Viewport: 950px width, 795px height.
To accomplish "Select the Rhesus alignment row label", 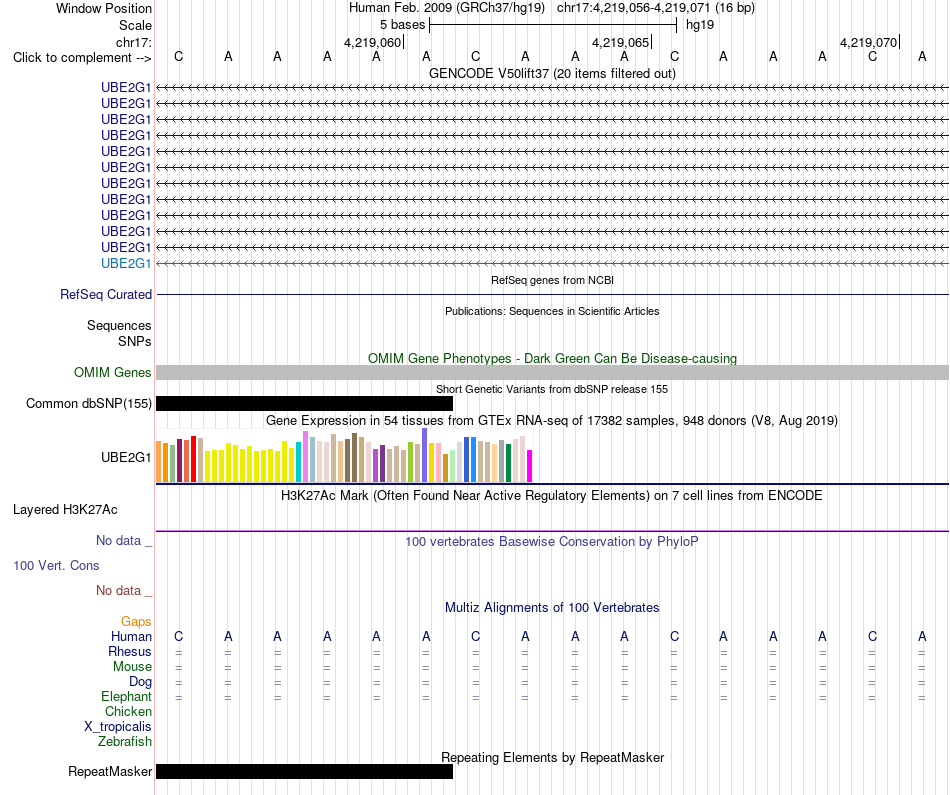I will pyautogui.click(x=130, y=651).
